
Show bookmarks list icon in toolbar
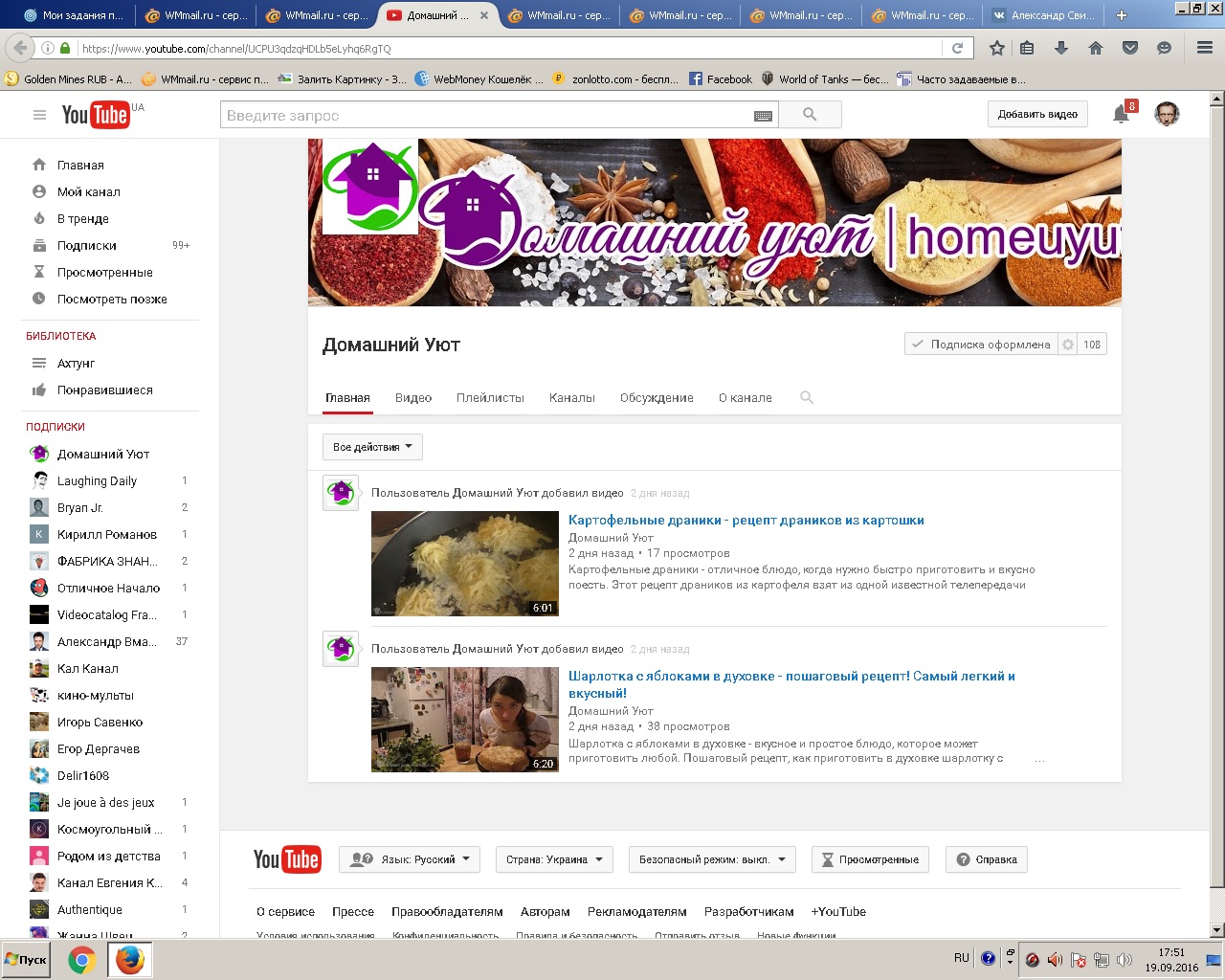(1027, 48)
